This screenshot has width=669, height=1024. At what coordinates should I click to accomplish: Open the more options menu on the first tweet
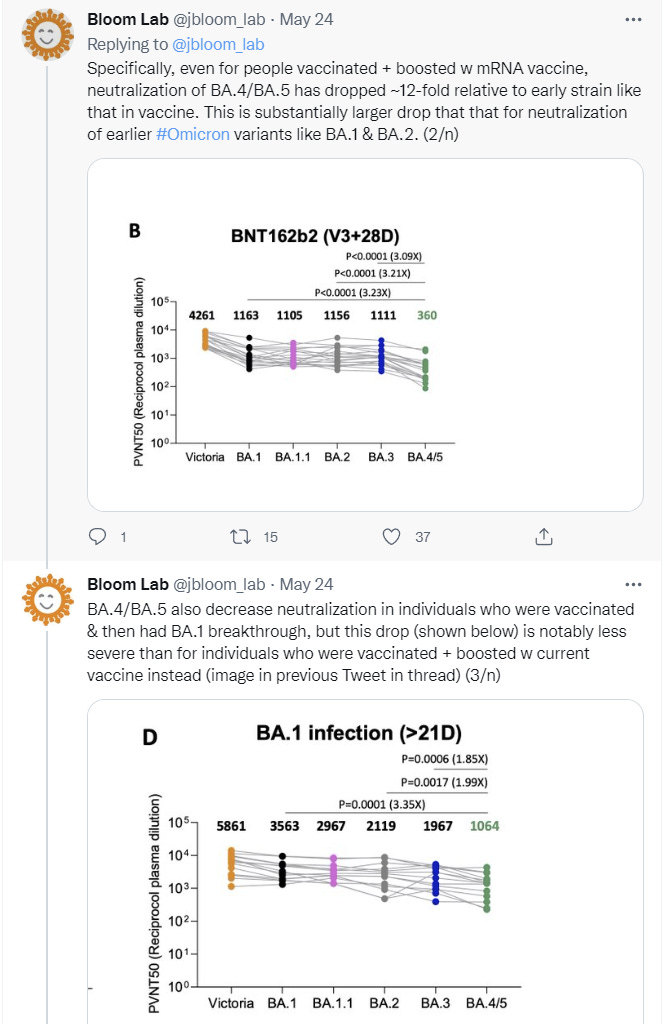(632, 19)
